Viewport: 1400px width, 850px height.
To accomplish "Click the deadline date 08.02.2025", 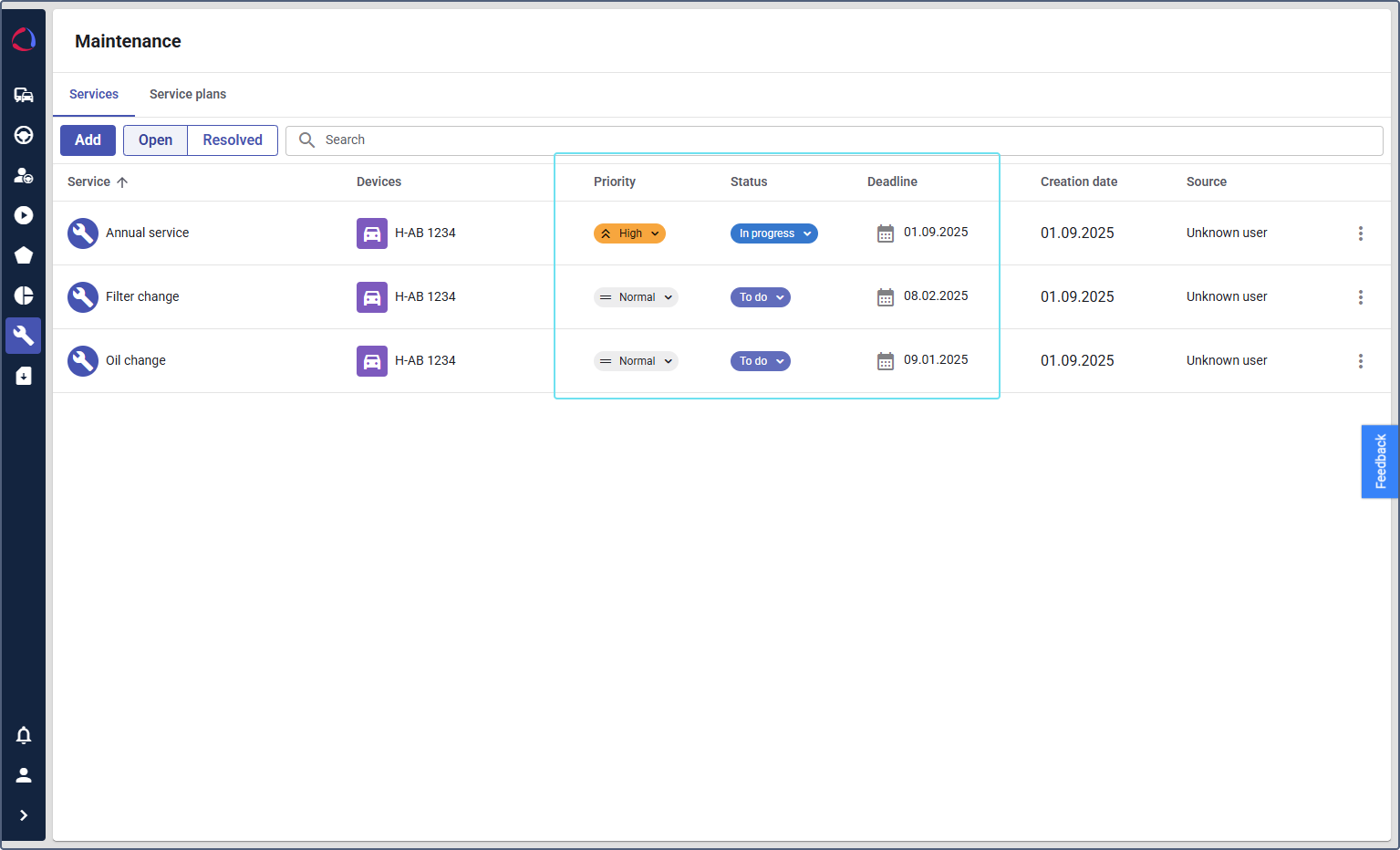I will click(x=936, y=295).
